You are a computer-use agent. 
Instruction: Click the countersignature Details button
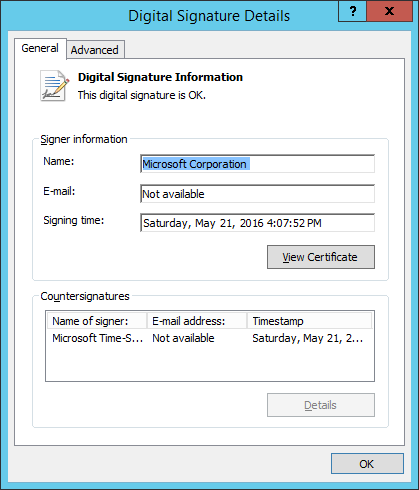321,405
